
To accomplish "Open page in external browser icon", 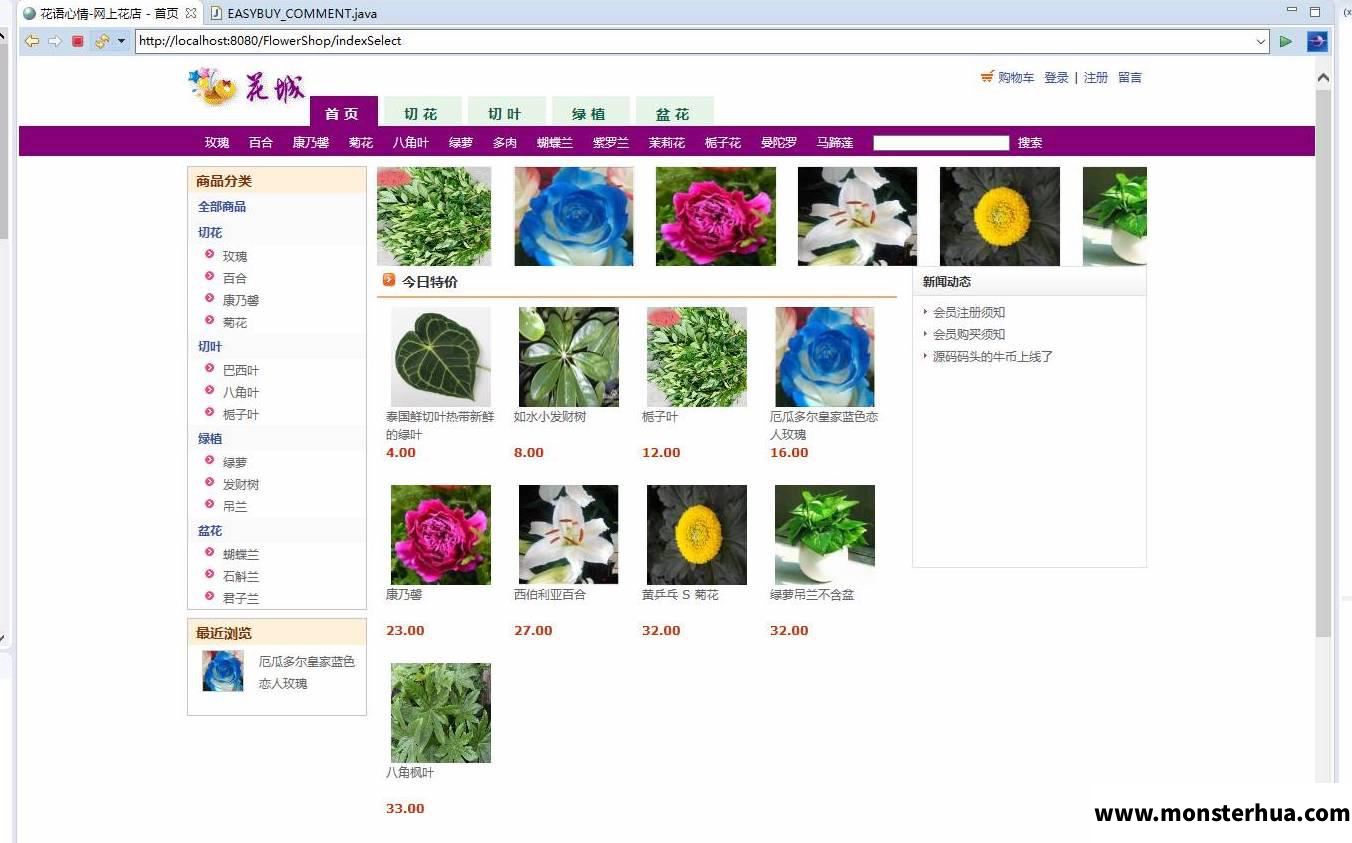I will coord(1317,41).
